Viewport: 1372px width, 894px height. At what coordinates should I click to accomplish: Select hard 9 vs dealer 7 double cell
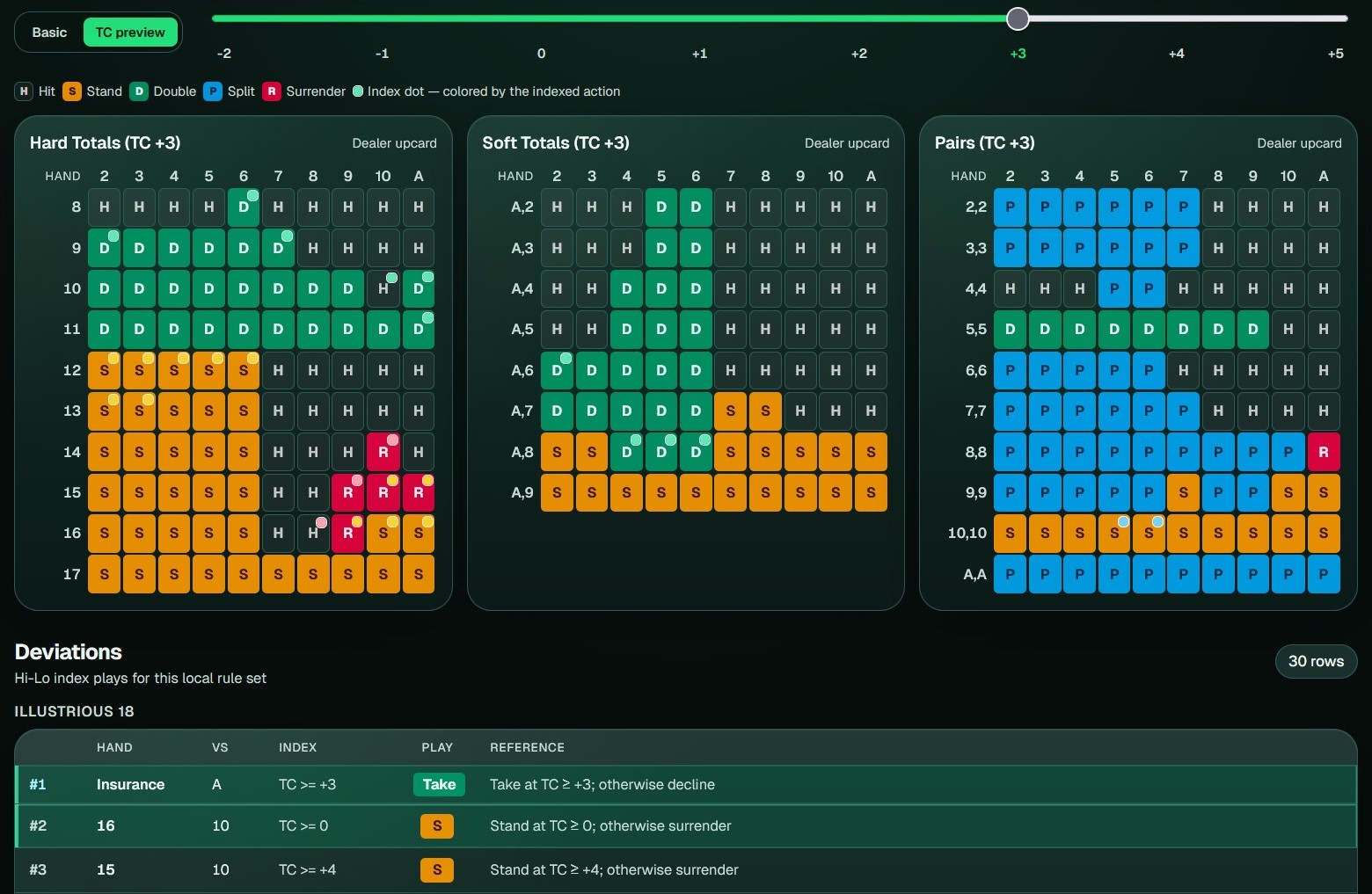point(279,248)
